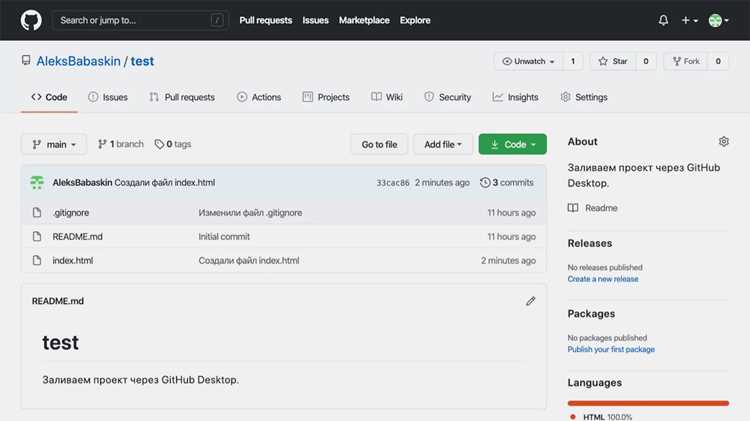The image size is (750, 421).
Task: Click the pencil icon to edit README.md
Action: (x=530, y=301)
